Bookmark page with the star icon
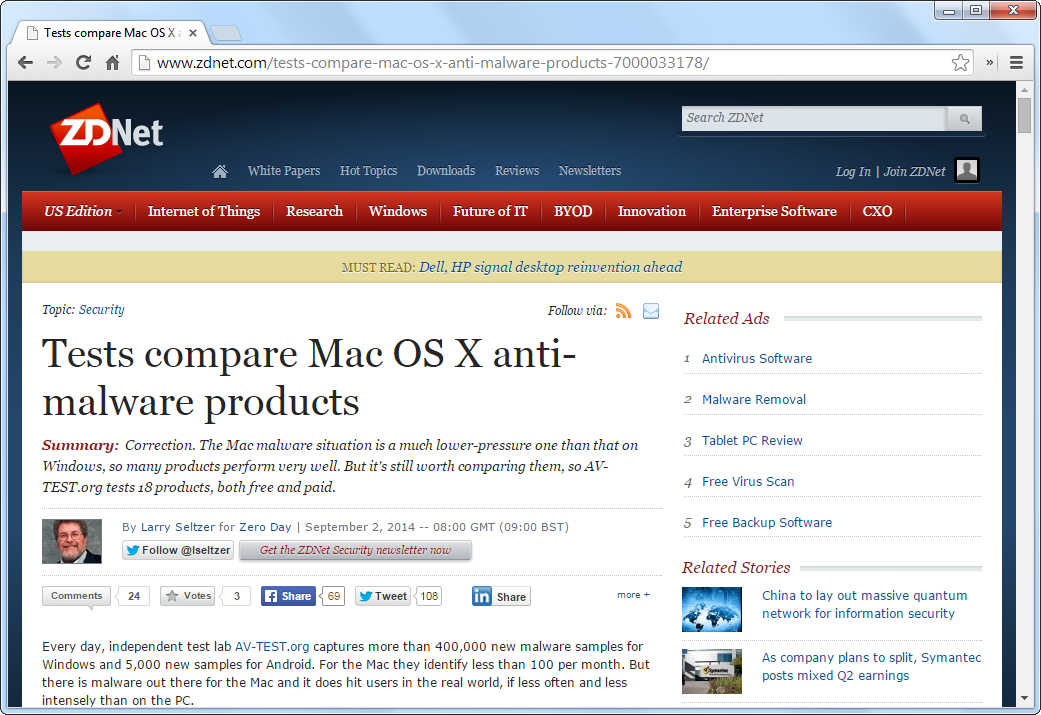This screenshot has height=715, width=1041. click(x=960, y=62)
